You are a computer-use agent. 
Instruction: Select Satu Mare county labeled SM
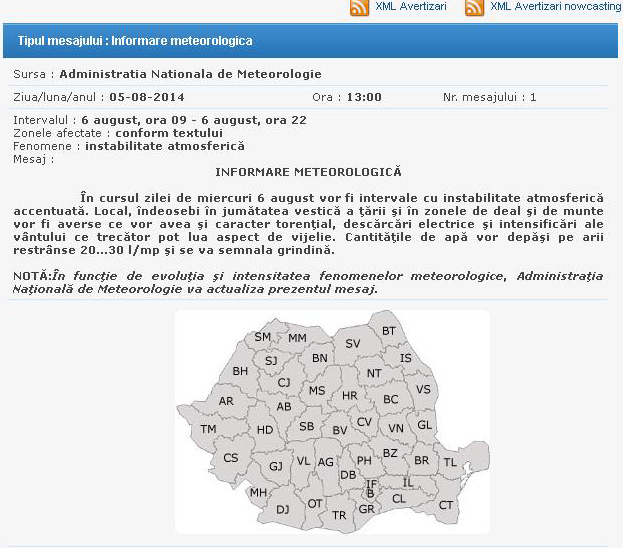coord(263,337)
